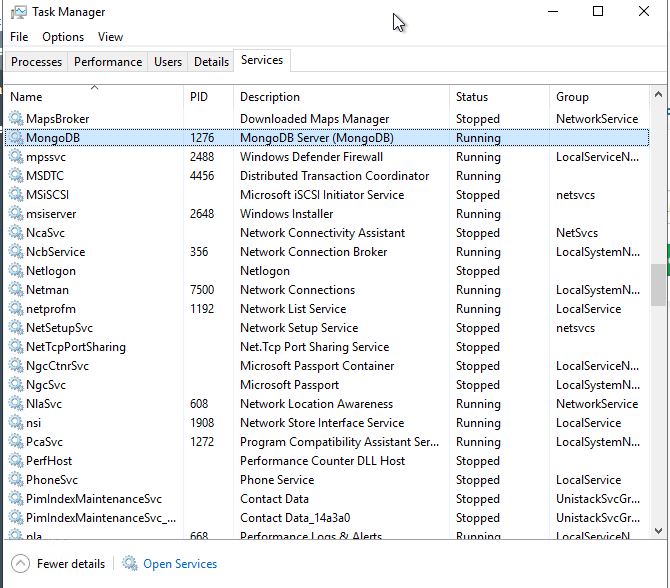Image resolution: width=670 pixels, height=588 pixels.
Task: Select Network List Service description
Action: tap(293, 309)
